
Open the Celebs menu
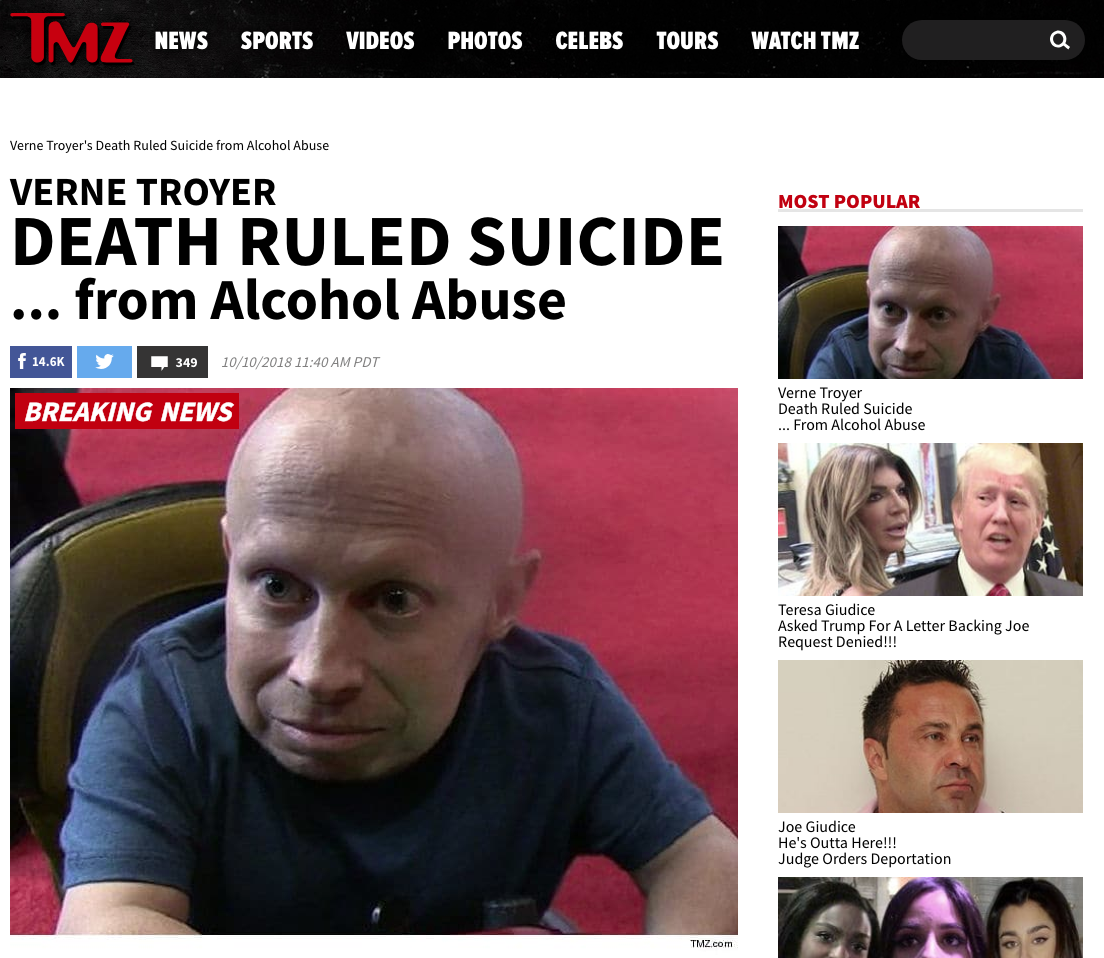coord(589,41)
